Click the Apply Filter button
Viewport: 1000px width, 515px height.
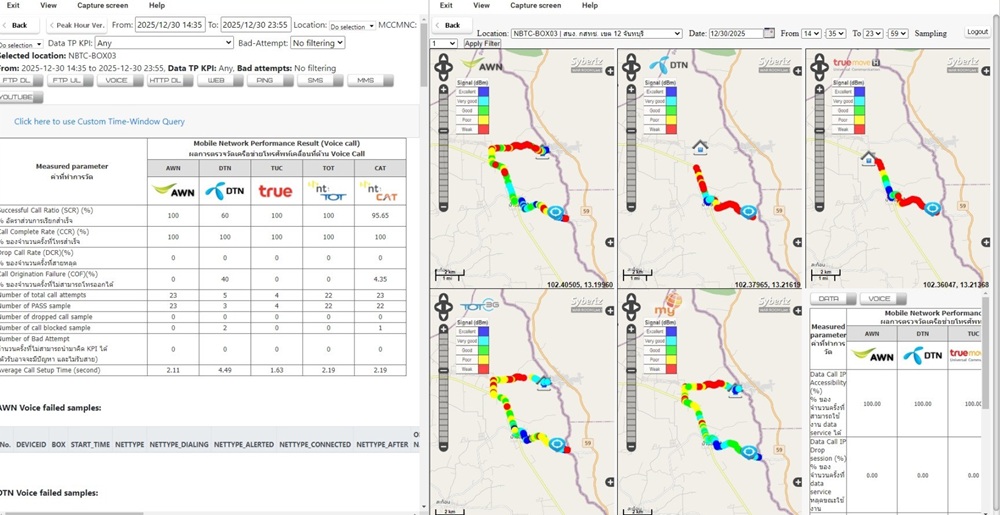pos(482,43)
